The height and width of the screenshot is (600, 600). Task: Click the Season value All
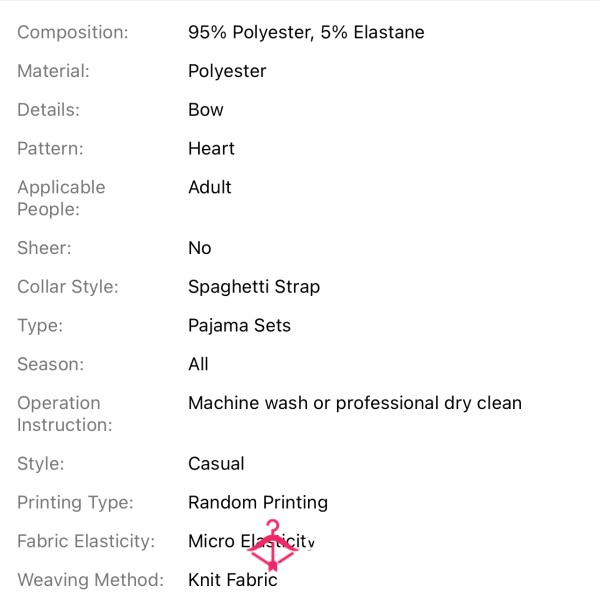pos(198,364)
